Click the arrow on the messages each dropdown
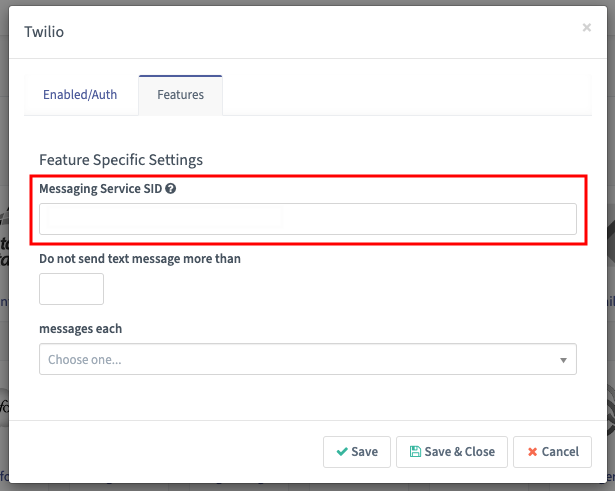This screenshot has width=615, height=491. click(563, 360)
